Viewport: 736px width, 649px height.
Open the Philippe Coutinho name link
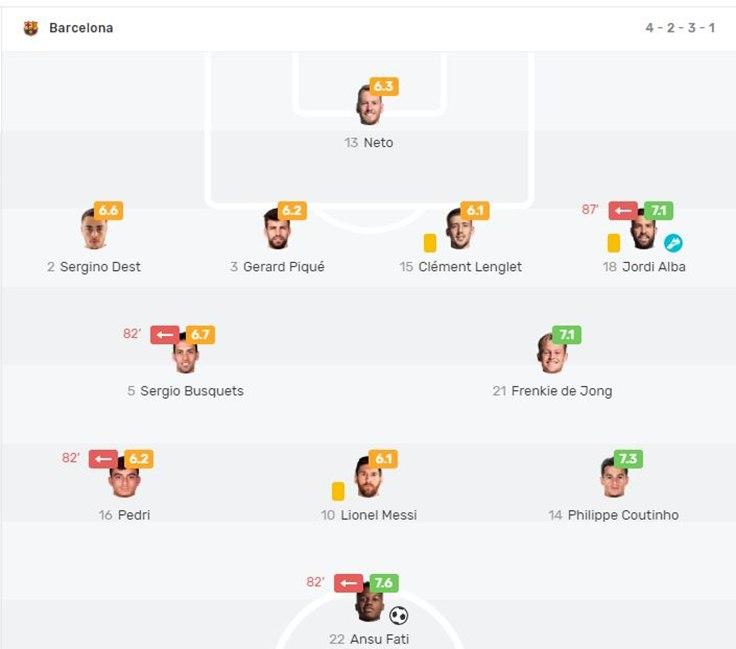(623, 515)
